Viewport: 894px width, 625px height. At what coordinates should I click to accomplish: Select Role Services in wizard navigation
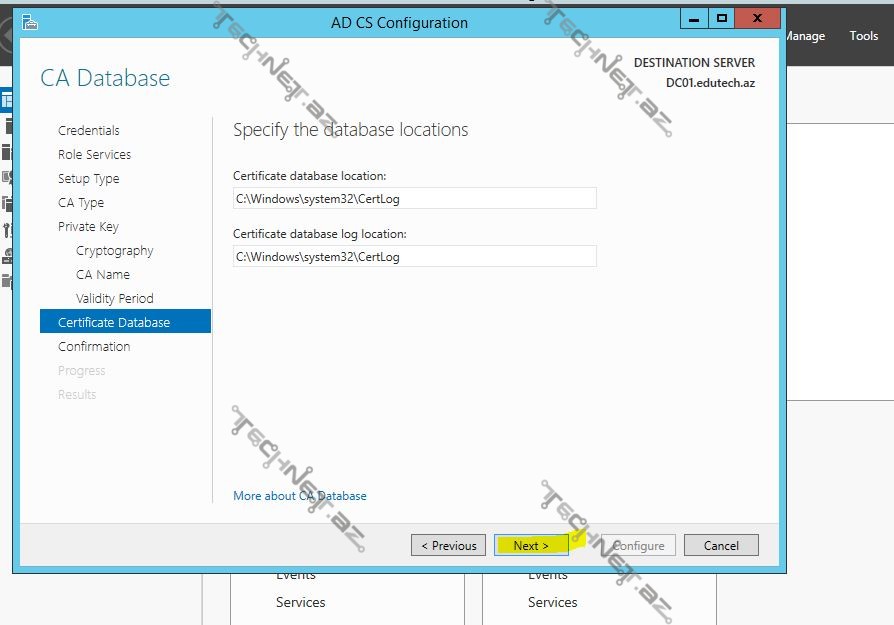[94, 155]
